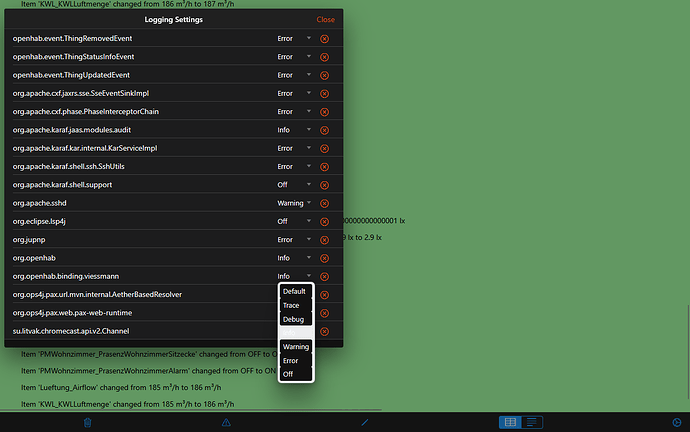Choose Default in the level list
The width and height of the screenshot is (690, 432).
coord(296,291)
